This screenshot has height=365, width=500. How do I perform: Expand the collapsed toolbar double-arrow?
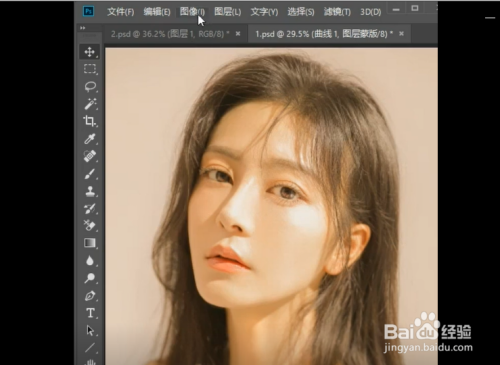82,28
